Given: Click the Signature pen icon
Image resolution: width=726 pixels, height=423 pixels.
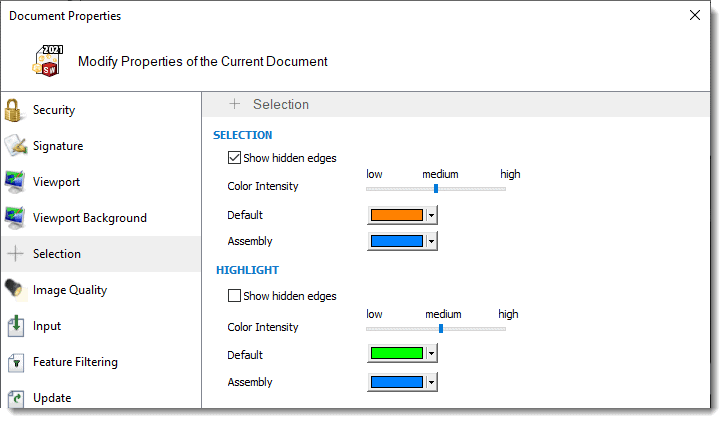Looking at the screenshot, I should [x=15, y=146].
